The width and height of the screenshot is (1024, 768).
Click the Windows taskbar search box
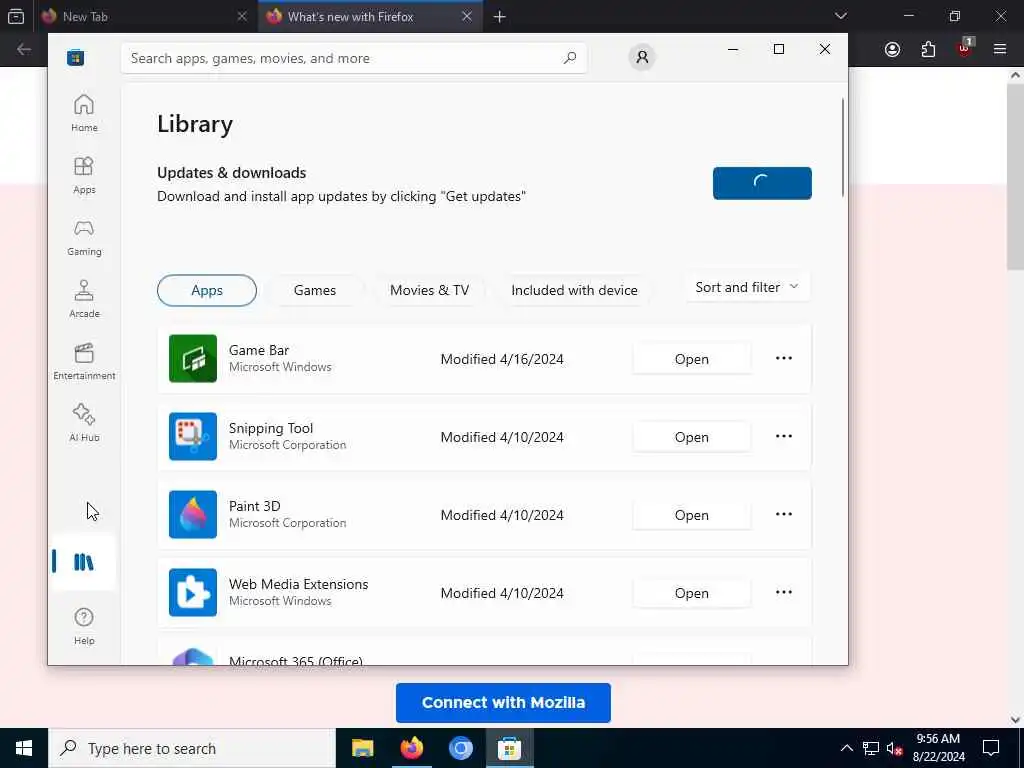click(x=192, y=748)
